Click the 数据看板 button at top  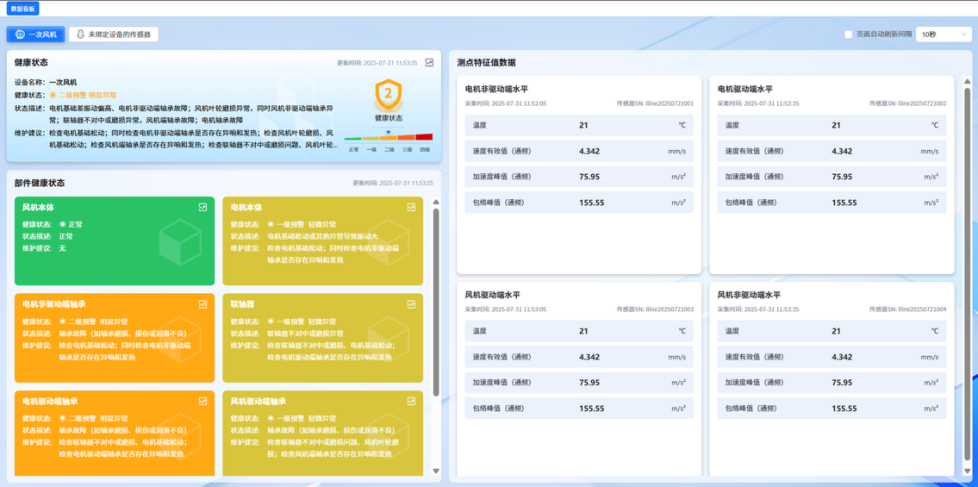pyautogui.click(x=22, y=8)
